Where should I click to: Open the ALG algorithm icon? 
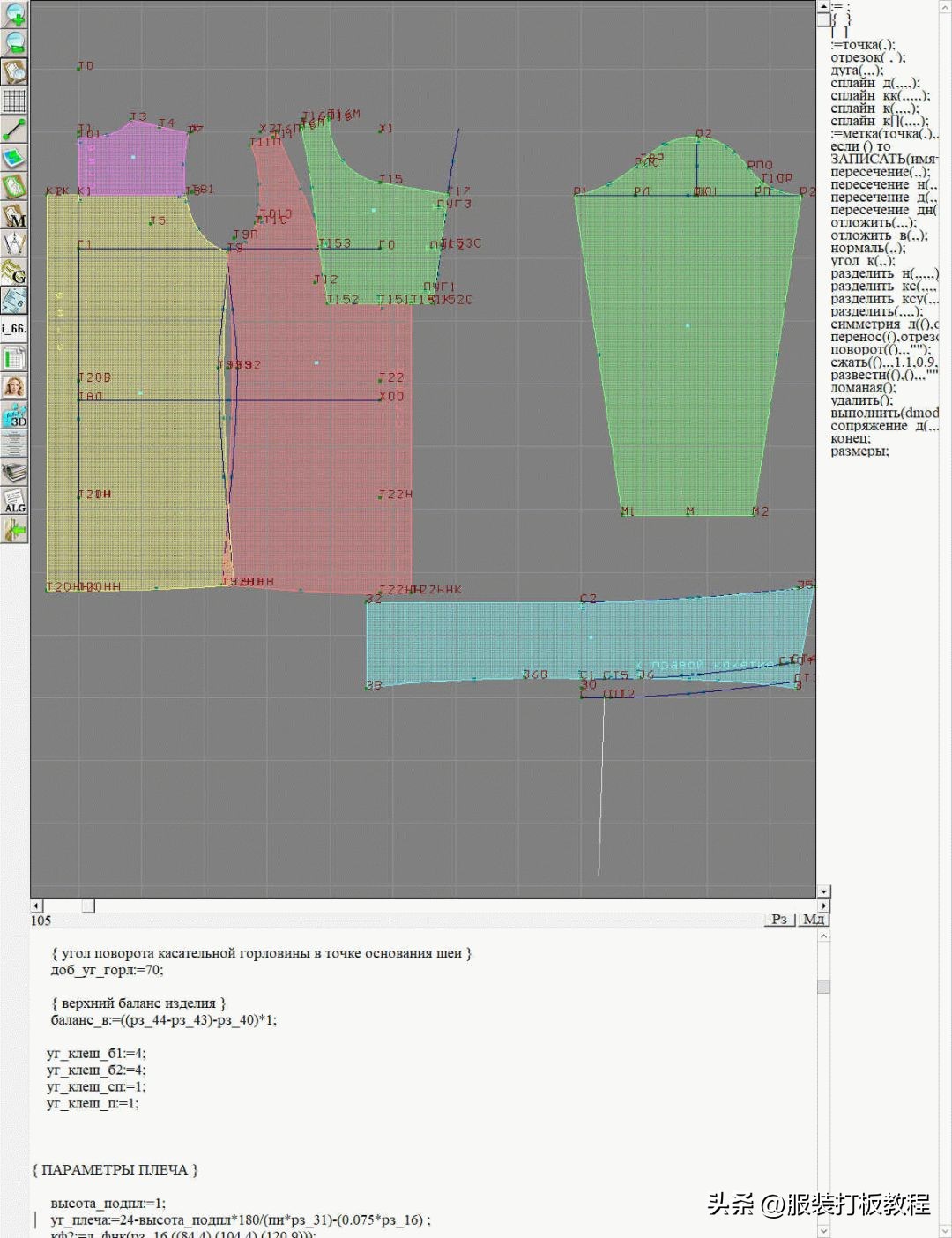tap(15, 501)
